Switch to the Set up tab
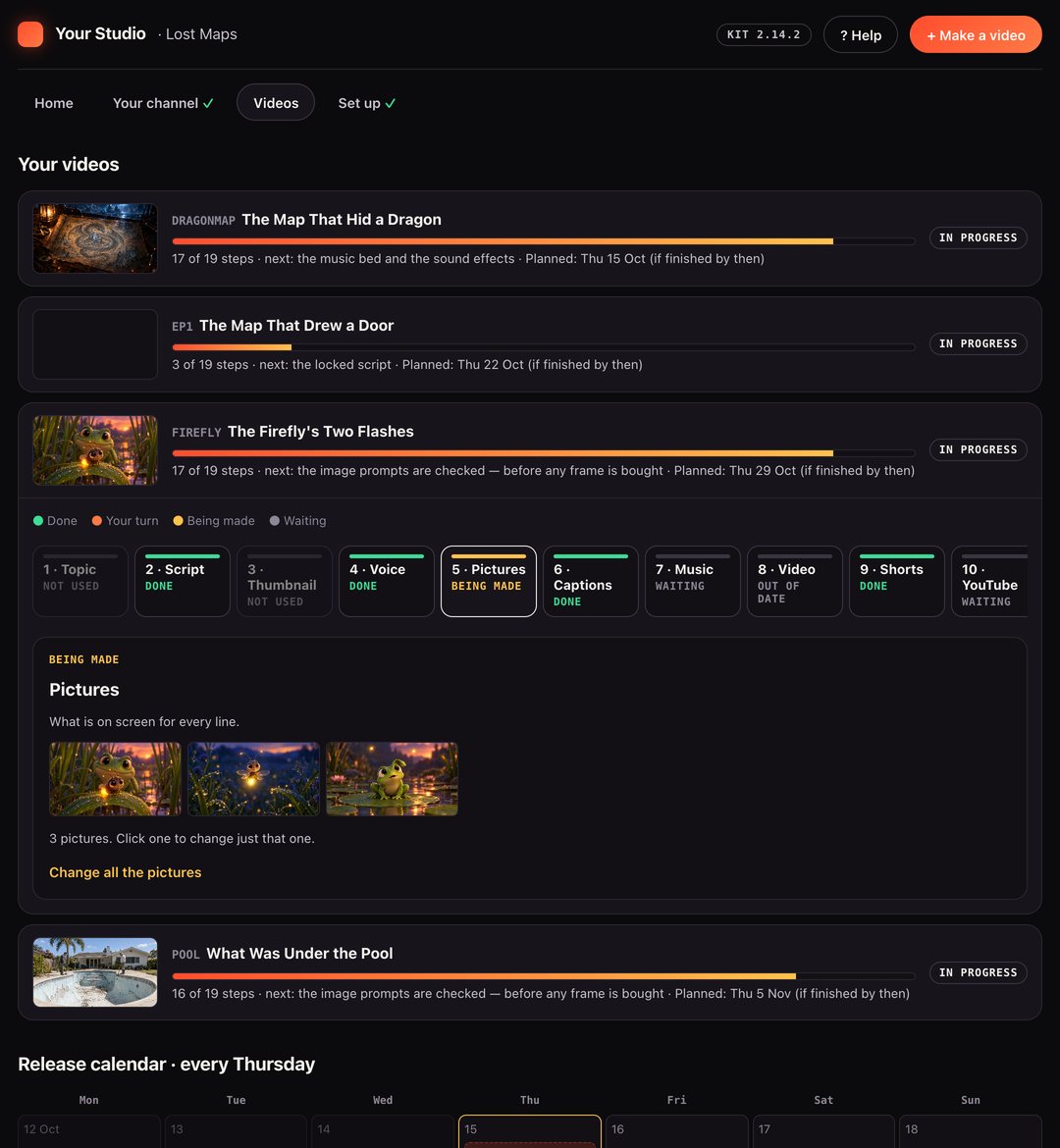 pyautogui.click(x=366, y=103)
